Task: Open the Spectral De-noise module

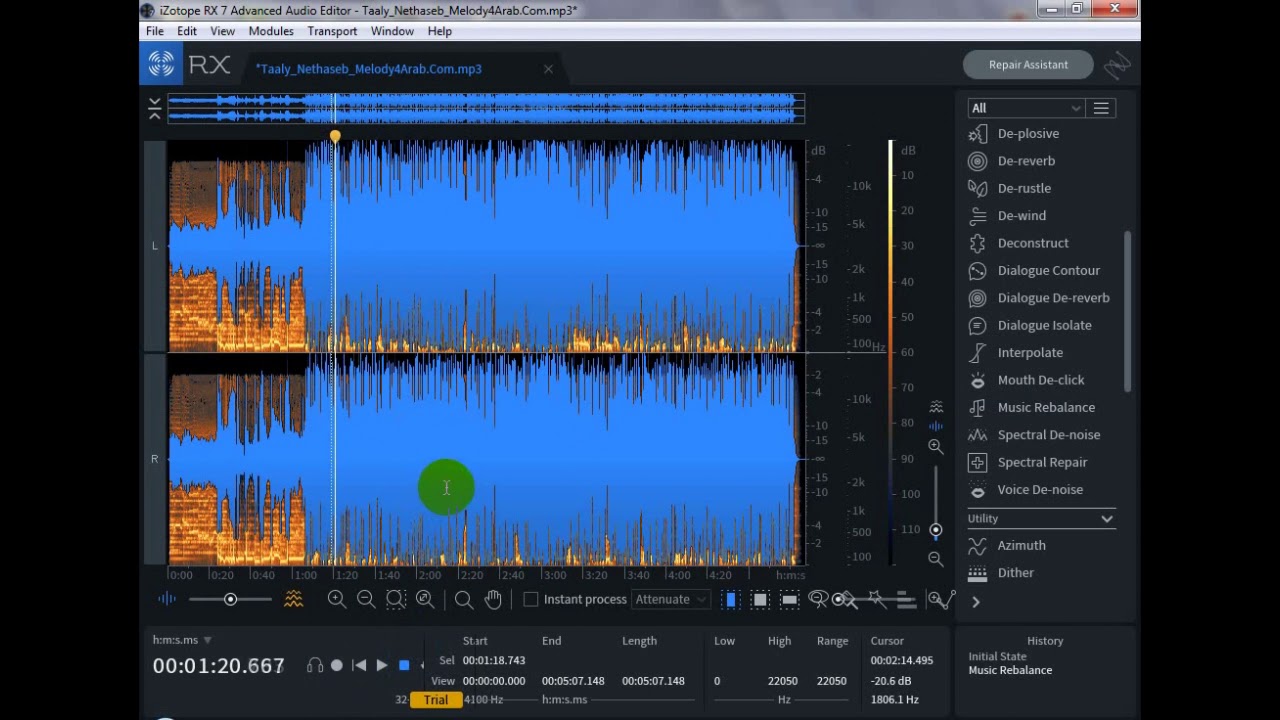Action: pos(1034,435)
